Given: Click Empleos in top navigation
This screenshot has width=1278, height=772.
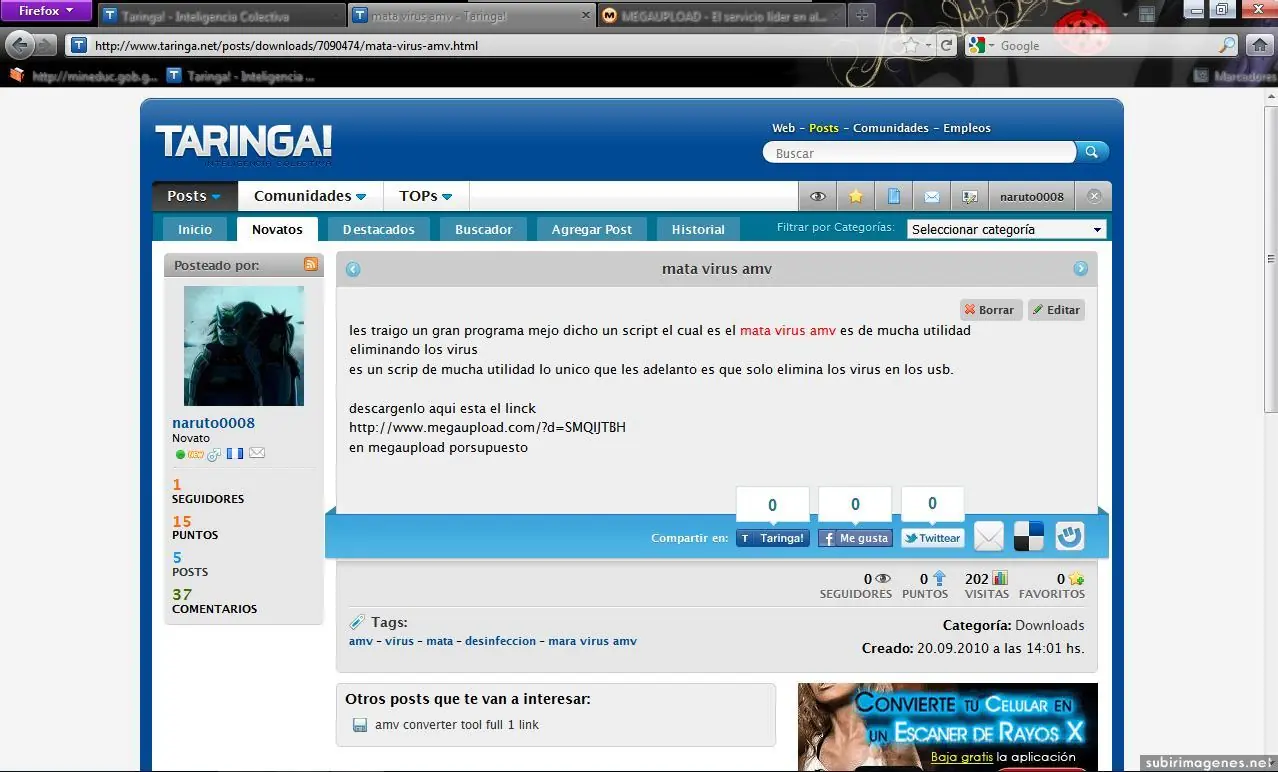Looking at the screenshot, I should [967, 128].
